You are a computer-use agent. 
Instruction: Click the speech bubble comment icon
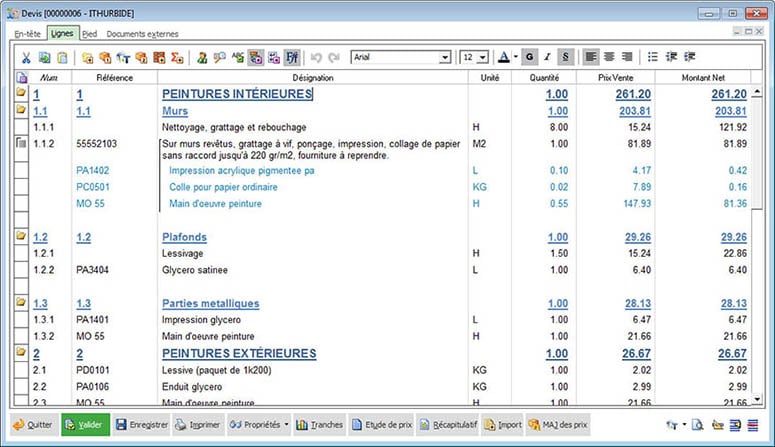[219, 58]
